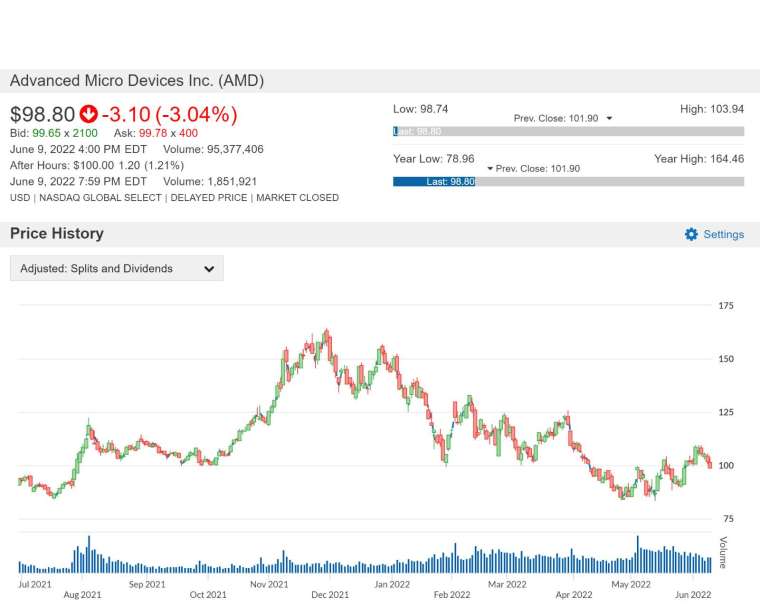Click the day range Last price bar
760x616 pixels.
click(569, 131)
